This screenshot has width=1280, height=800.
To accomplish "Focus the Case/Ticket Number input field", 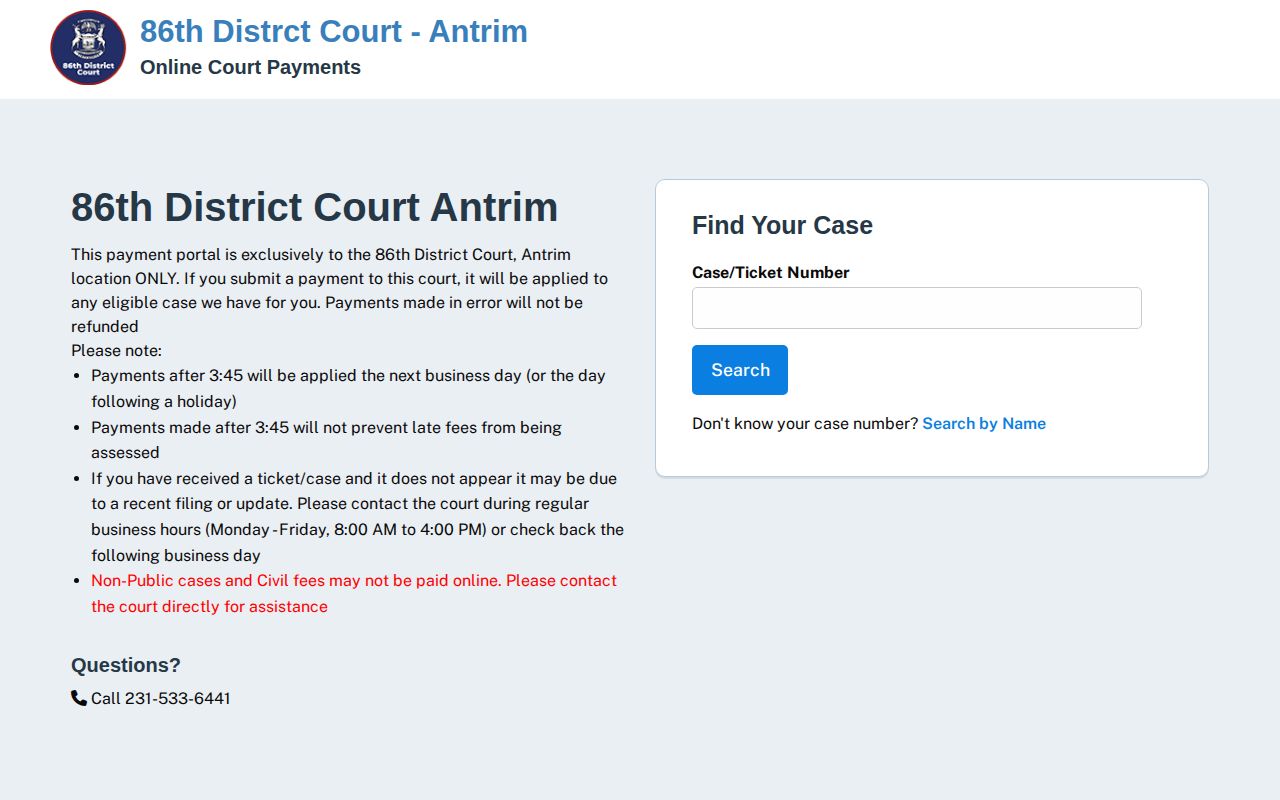I will point(916,308).
